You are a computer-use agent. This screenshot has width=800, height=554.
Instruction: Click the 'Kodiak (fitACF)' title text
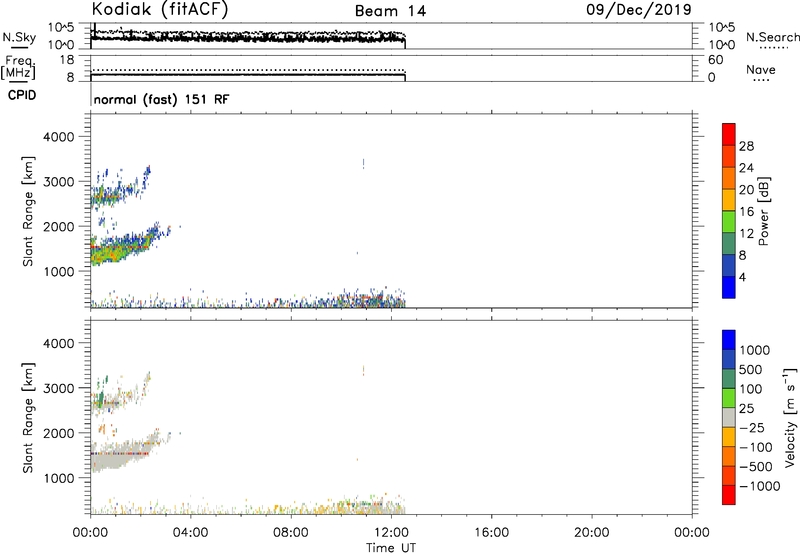point(159,9)
